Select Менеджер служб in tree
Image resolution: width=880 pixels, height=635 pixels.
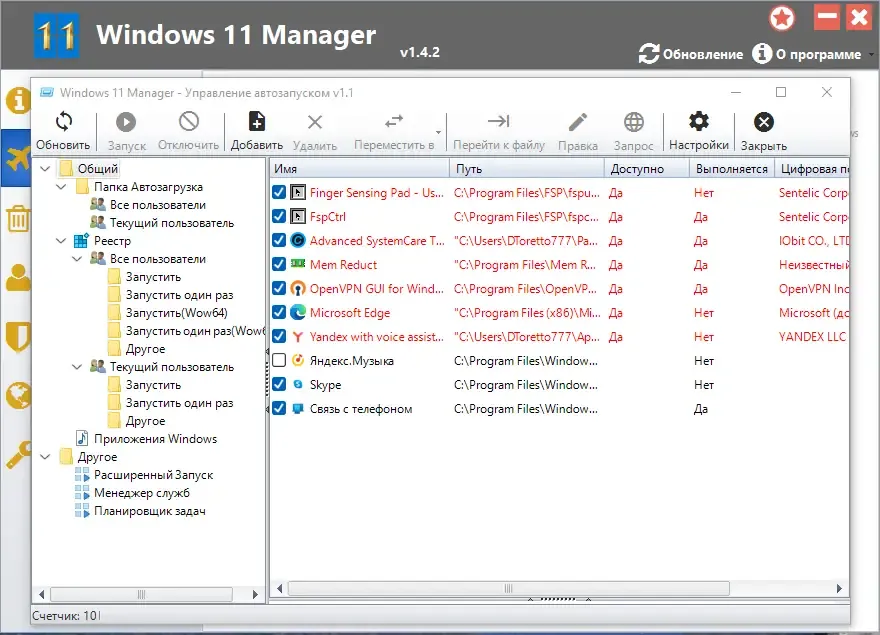[x=141, y=493]
